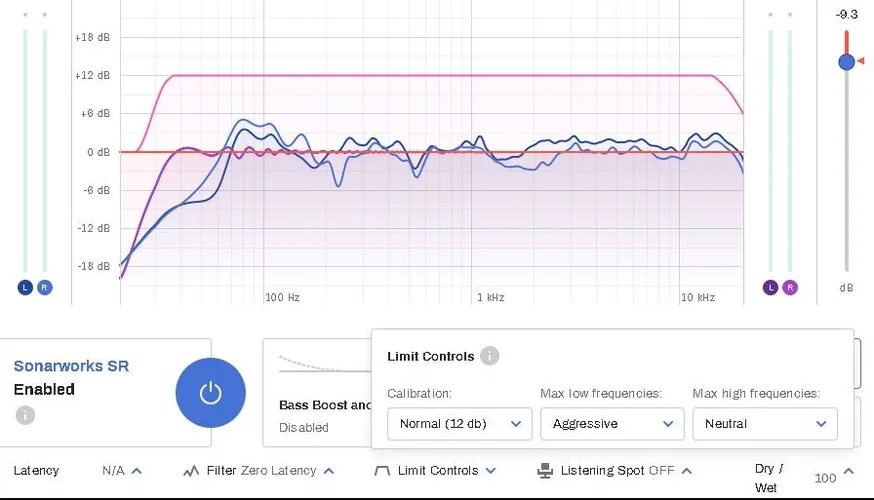Open Max low frequencies Aggressive dropdown
The width and height of the screenshot is (874, 500).
click(x=612, y=424)
